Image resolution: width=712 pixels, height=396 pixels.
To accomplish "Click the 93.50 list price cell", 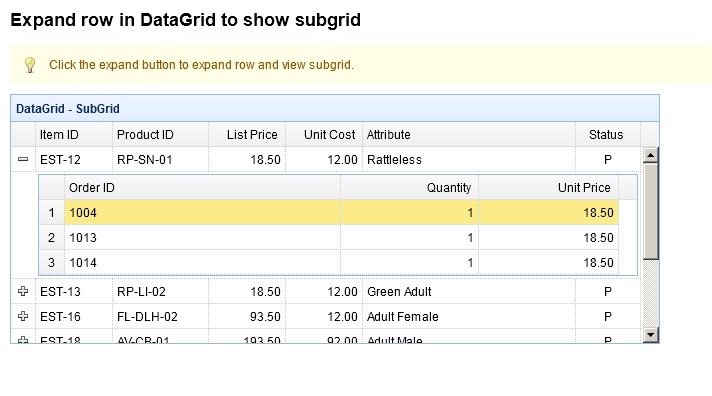I will pyautogui.click(x=247, y=316).
